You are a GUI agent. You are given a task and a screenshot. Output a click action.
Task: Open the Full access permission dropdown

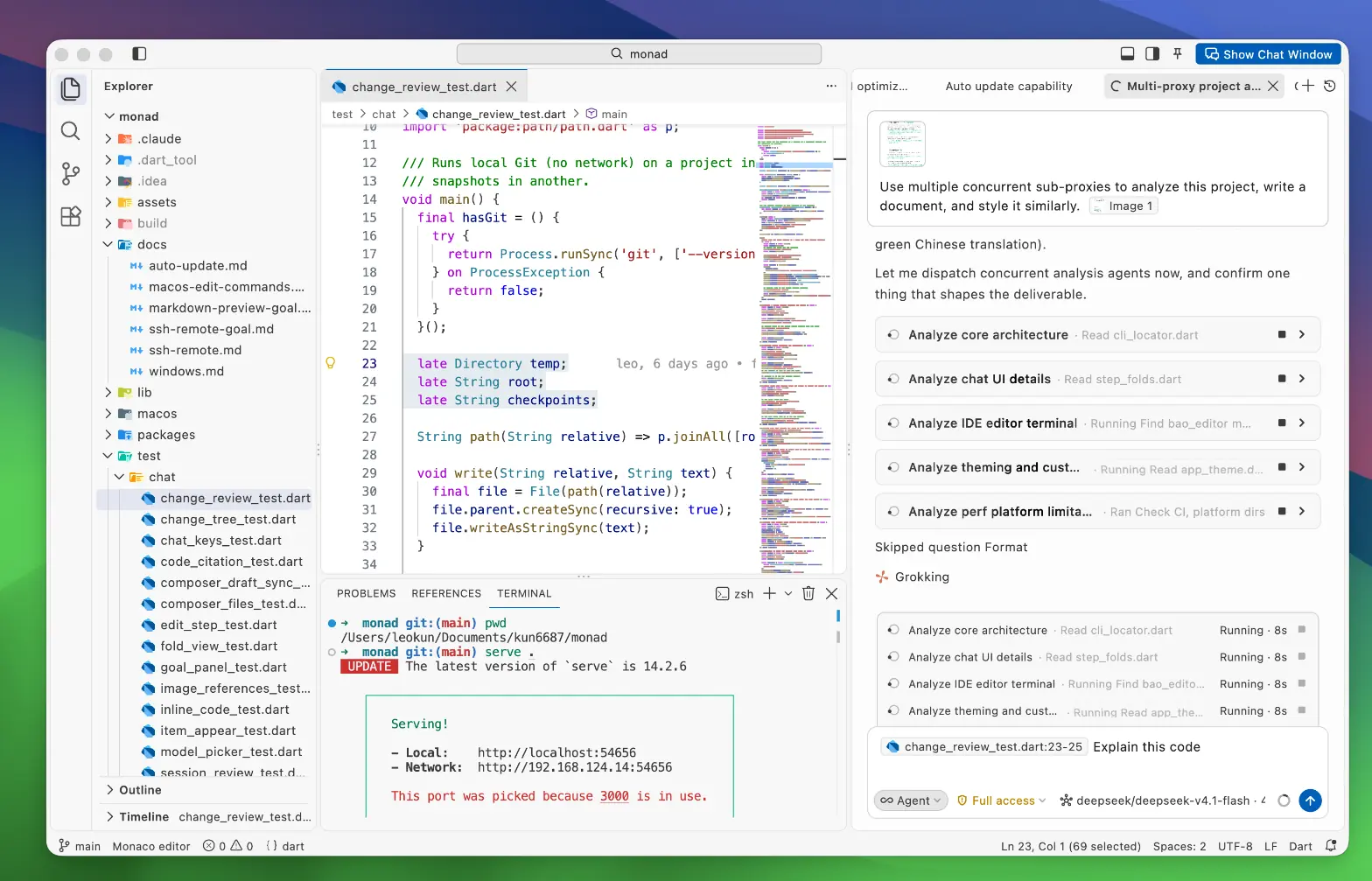pos(1002,801)
